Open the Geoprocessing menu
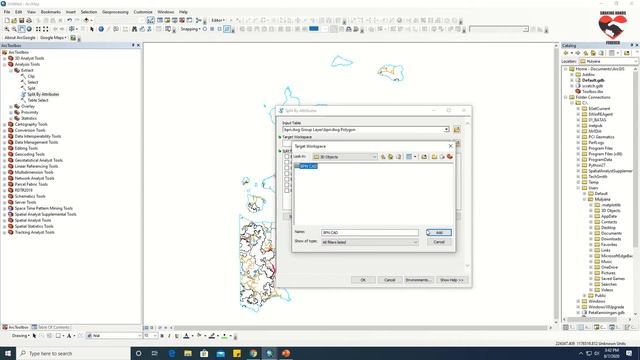The height and width of the screenshot is (360, 640). (115, 12)
